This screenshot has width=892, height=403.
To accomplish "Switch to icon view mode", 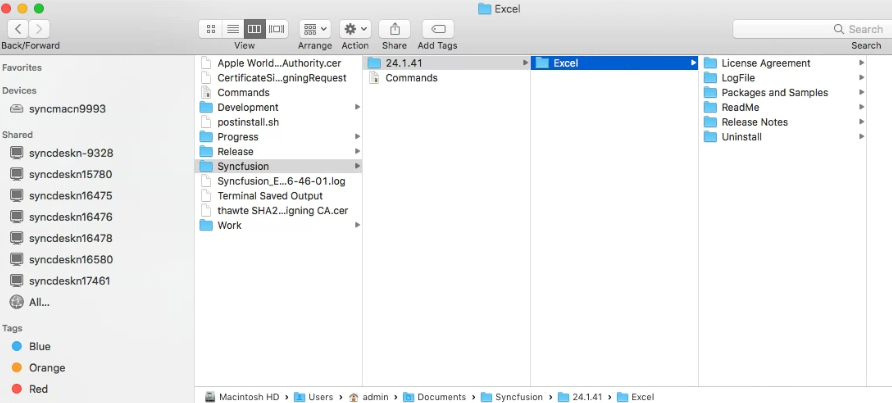I will (x=211, y=29).
